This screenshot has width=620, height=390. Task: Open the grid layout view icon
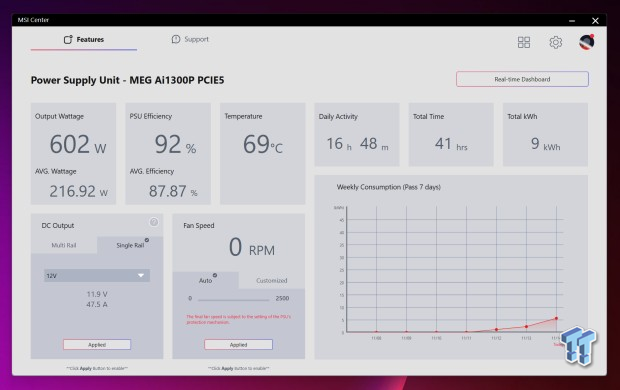(x=524, y=42)
